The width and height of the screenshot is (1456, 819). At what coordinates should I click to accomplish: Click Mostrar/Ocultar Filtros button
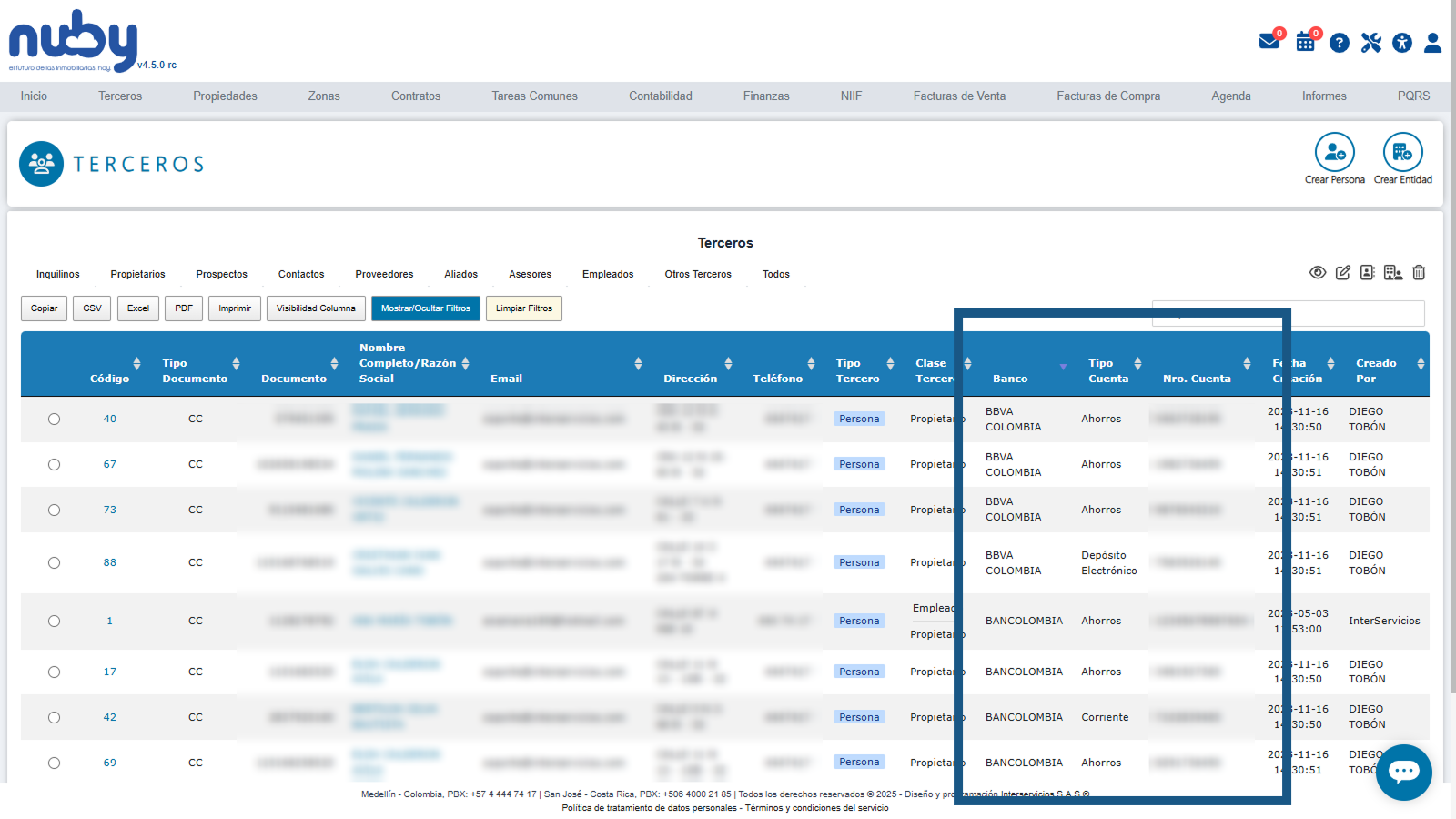(426, 308)
